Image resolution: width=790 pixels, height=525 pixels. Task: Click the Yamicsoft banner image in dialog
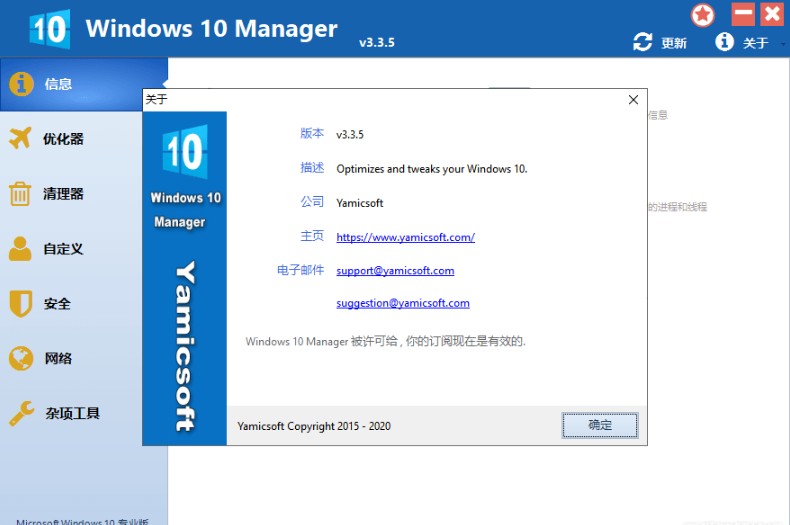coord(185,278)
